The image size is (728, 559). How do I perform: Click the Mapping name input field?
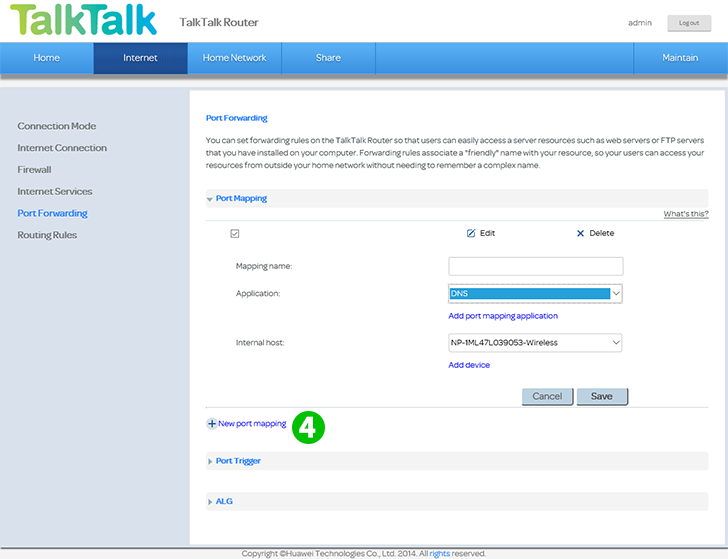536,266
